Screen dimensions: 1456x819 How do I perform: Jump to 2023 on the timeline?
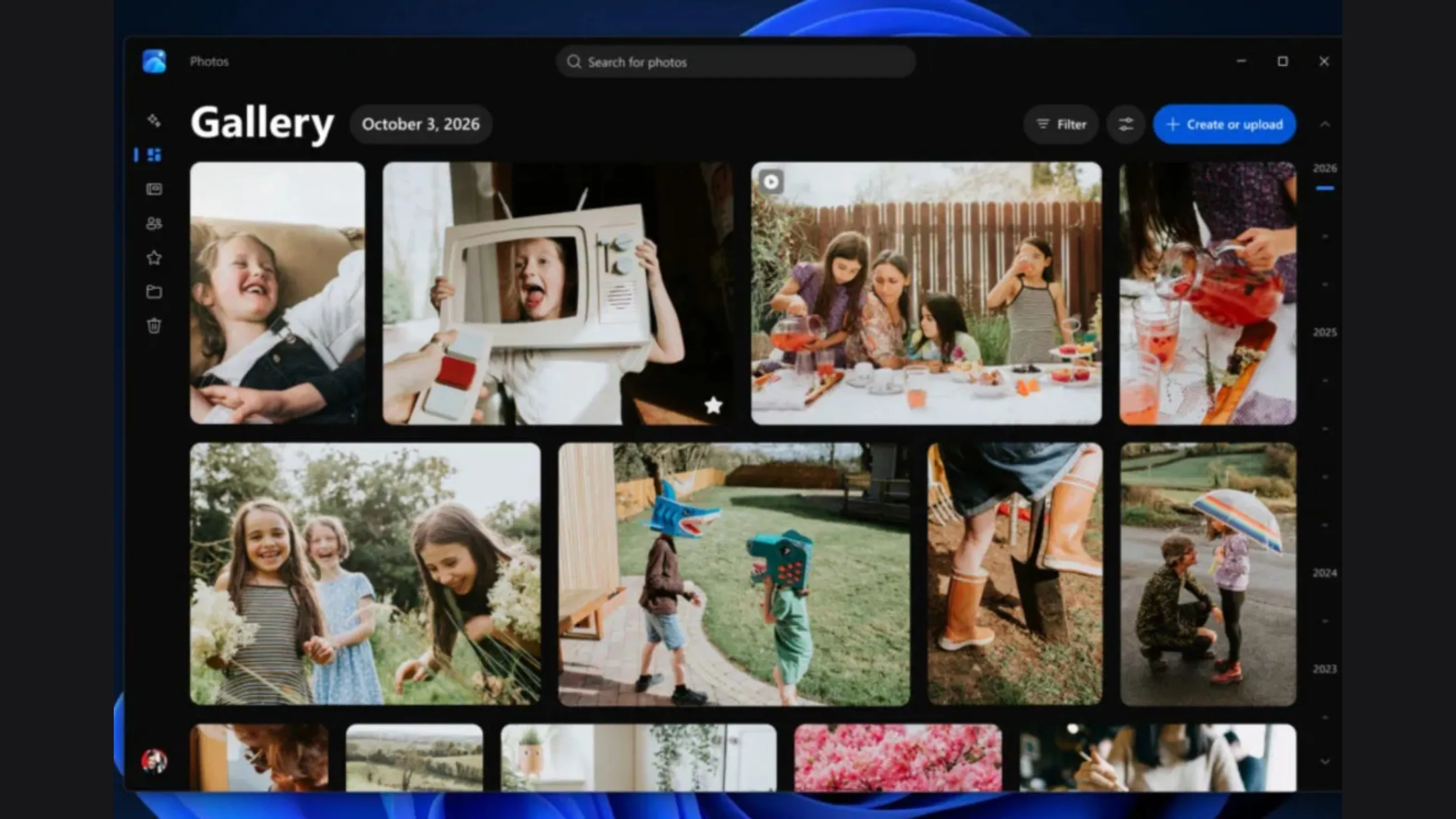point(1325,669)
